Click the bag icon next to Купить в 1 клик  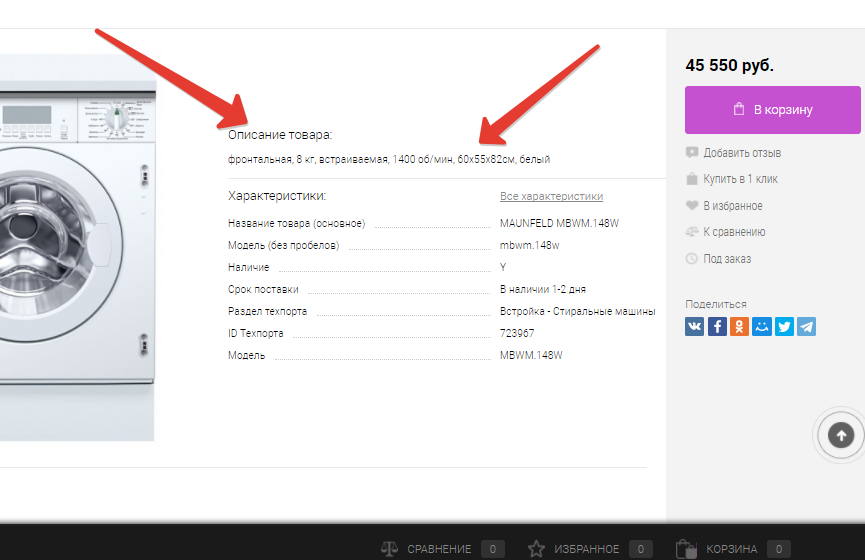(x=692, y=179)
